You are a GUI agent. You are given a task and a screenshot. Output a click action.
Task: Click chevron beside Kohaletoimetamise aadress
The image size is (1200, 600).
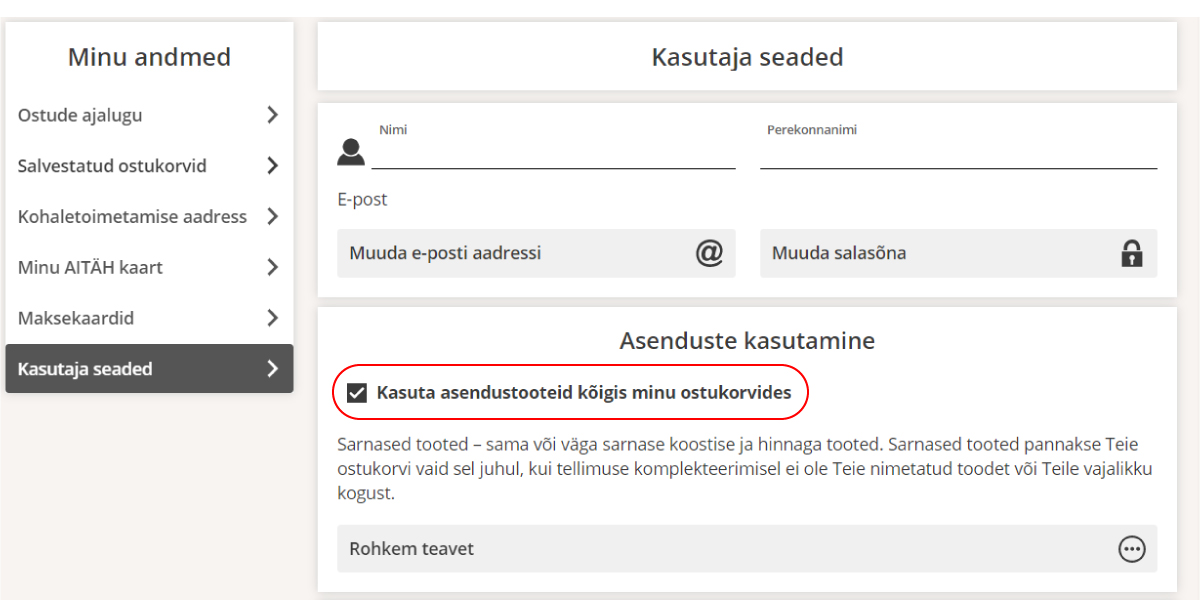272,217
